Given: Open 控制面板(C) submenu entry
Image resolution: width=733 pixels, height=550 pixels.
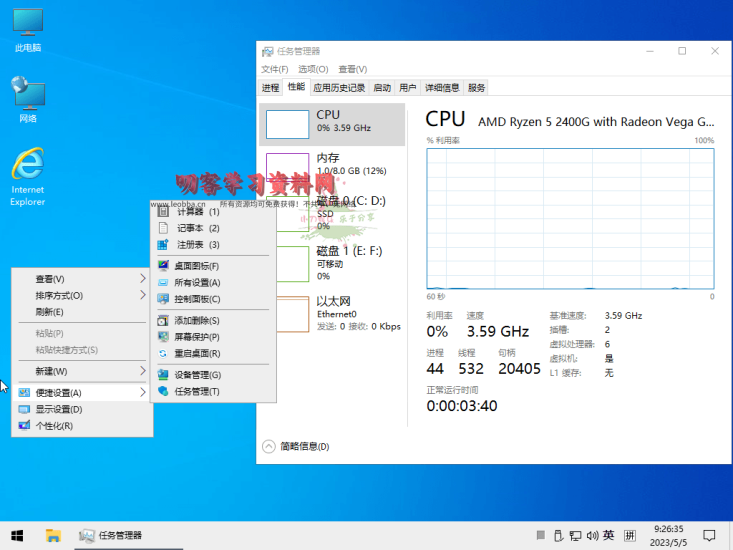Looking at the screenshot, I should tap(213, 299).
